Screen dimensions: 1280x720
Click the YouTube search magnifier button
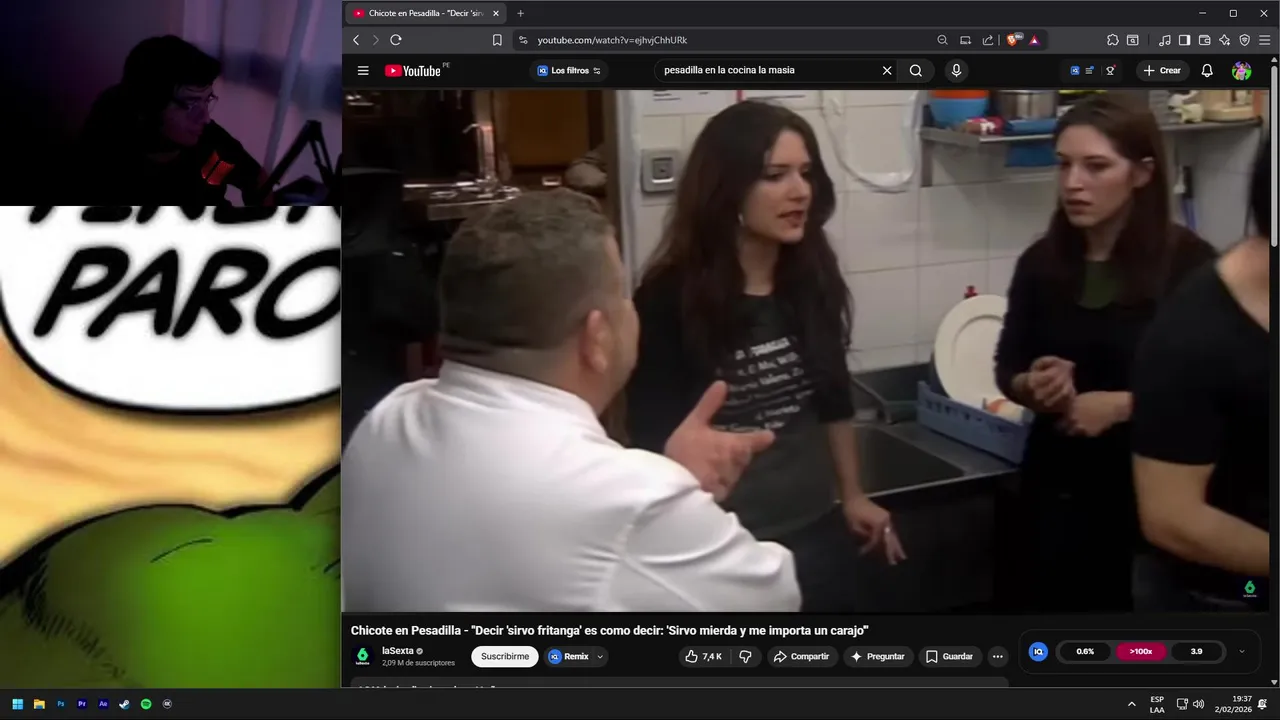(x=916, y=70)
